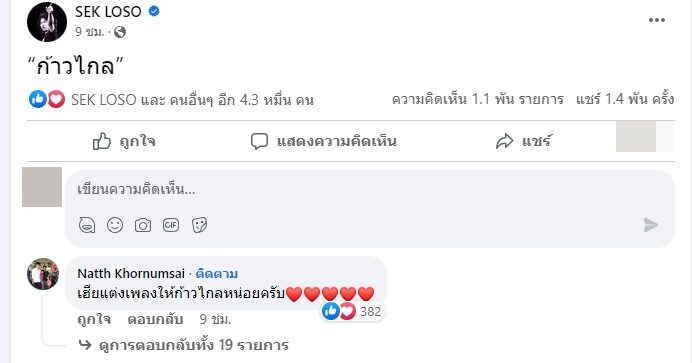Screen dimensions: 692x363
Task: Click the แสดงความคิดเห็น comment button
Action: [323, 141]
